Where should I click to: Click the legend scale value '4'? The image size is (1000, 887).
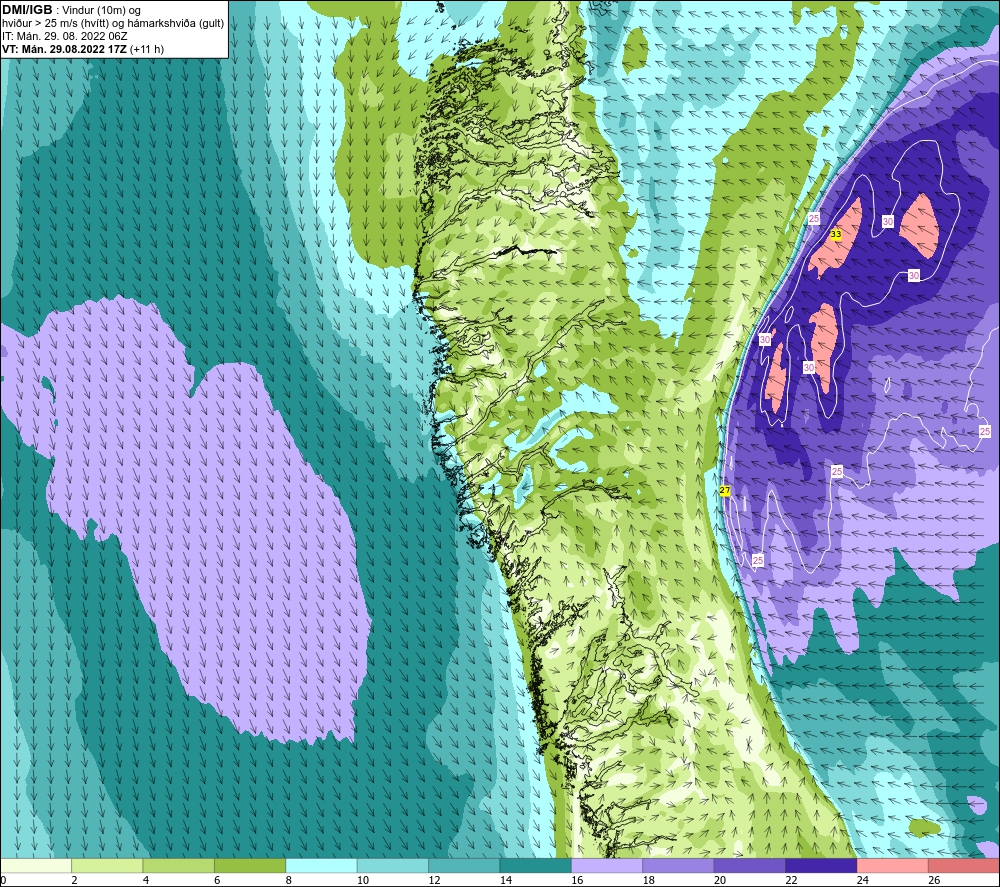pyautogui.click(x=146, y=880)
